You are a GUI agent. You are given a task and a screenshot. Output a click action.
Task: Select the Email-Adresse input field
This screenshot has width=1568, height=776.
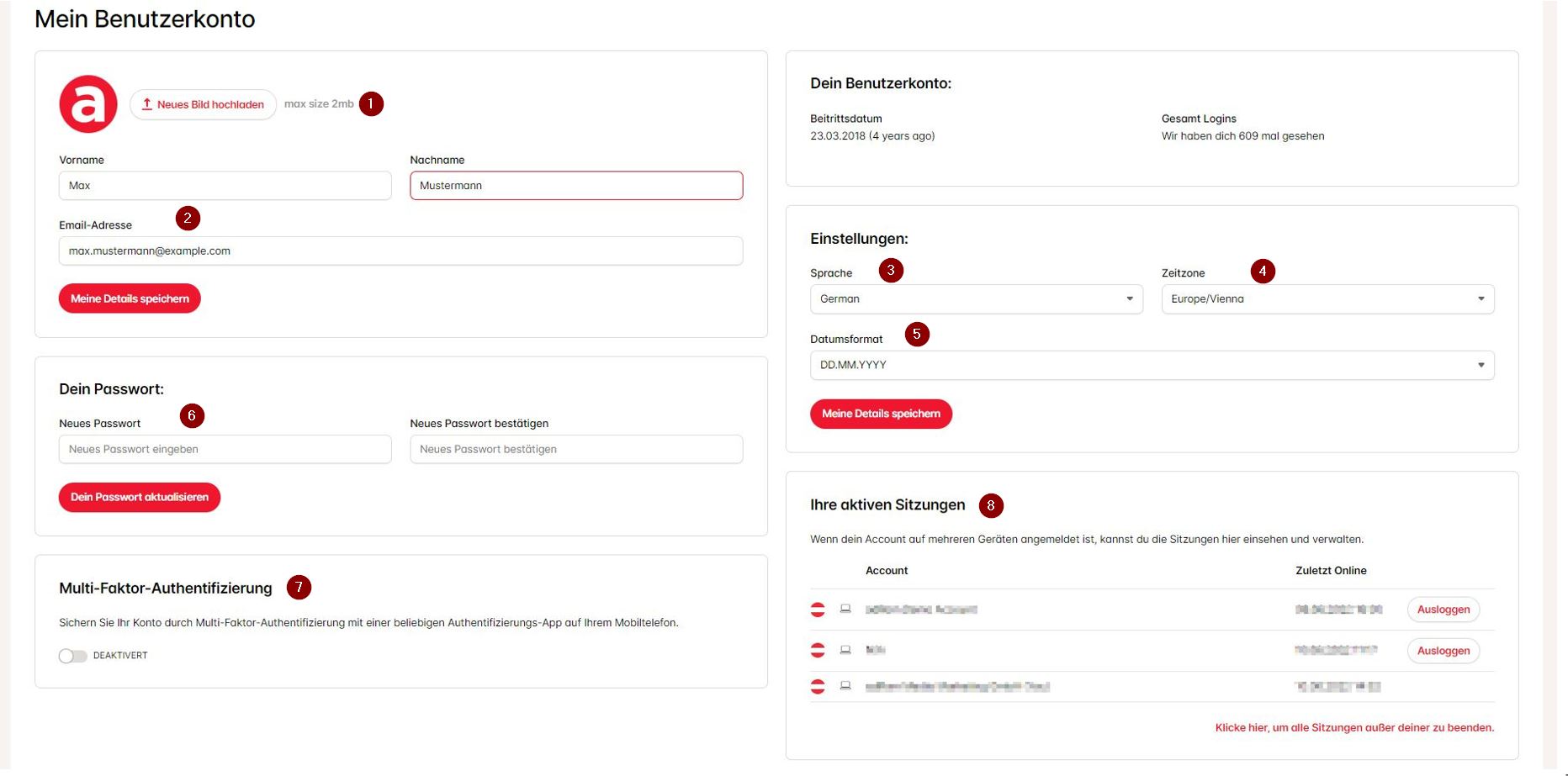(x=401, y=251)
